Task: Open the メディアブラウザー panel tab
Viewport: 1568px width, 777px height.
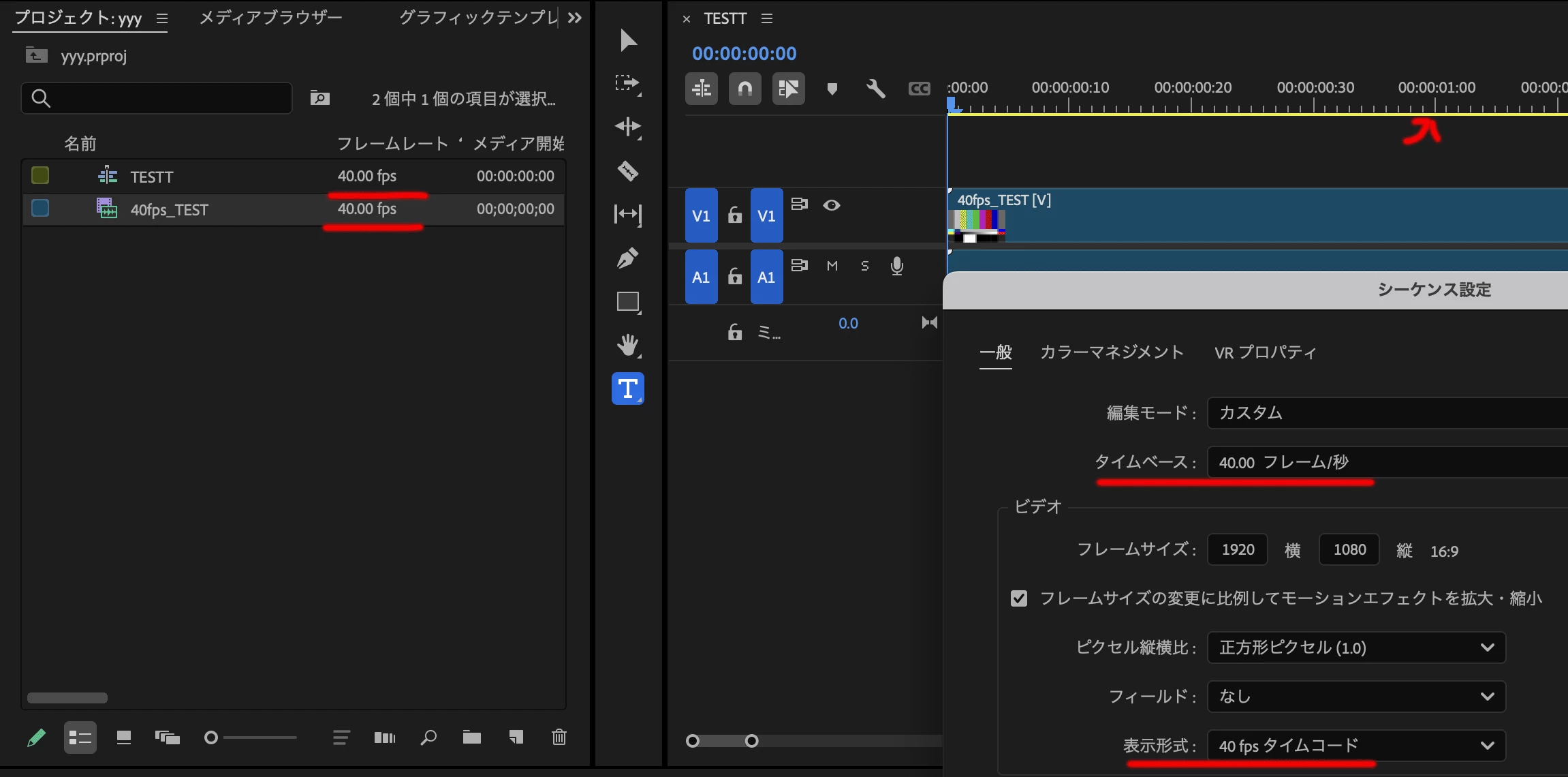Action: pos(270,18)
